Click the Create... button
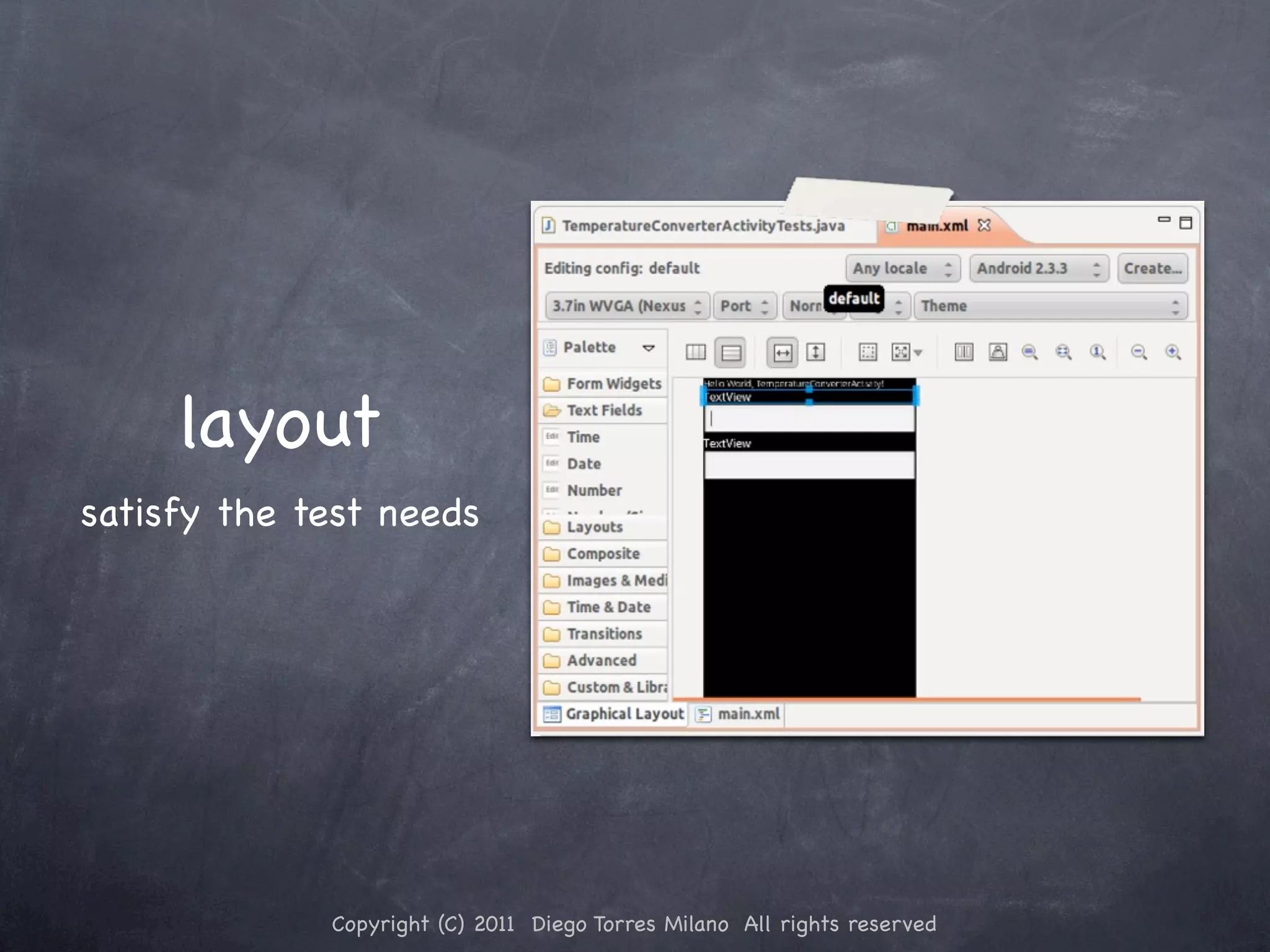 tap(1152, 268)
